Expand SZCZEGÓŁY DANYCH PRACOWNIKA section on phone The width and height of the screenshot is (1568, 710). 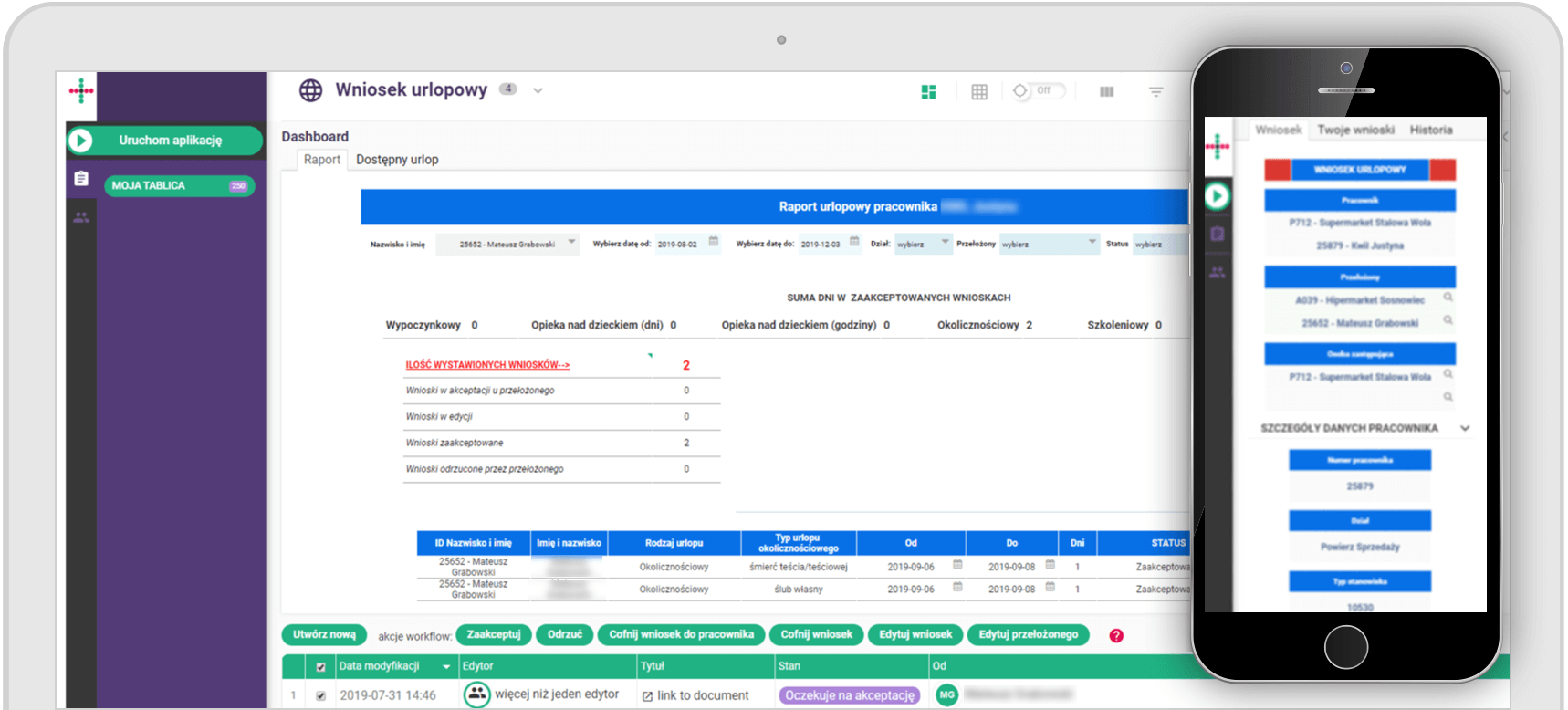tap(1464, 428)
